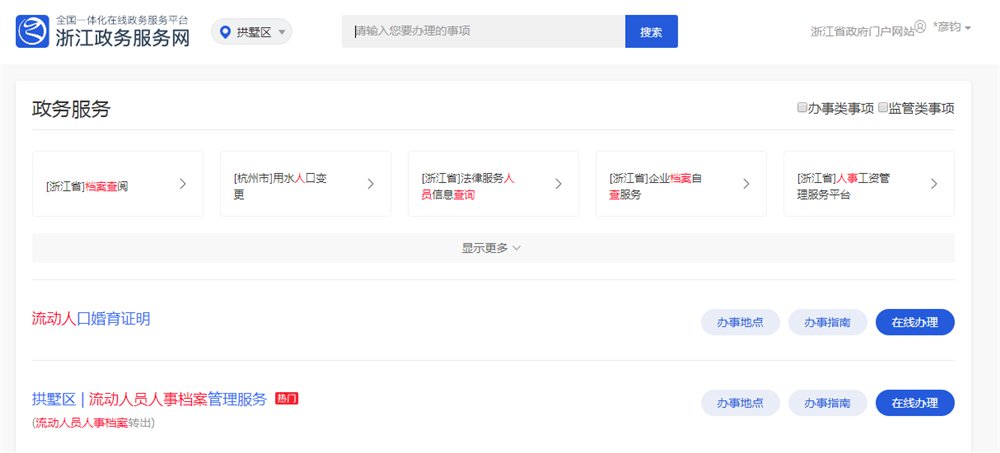Open the 拱墅区 region dropdown
1000x453 pixels.
pos(252,32)
